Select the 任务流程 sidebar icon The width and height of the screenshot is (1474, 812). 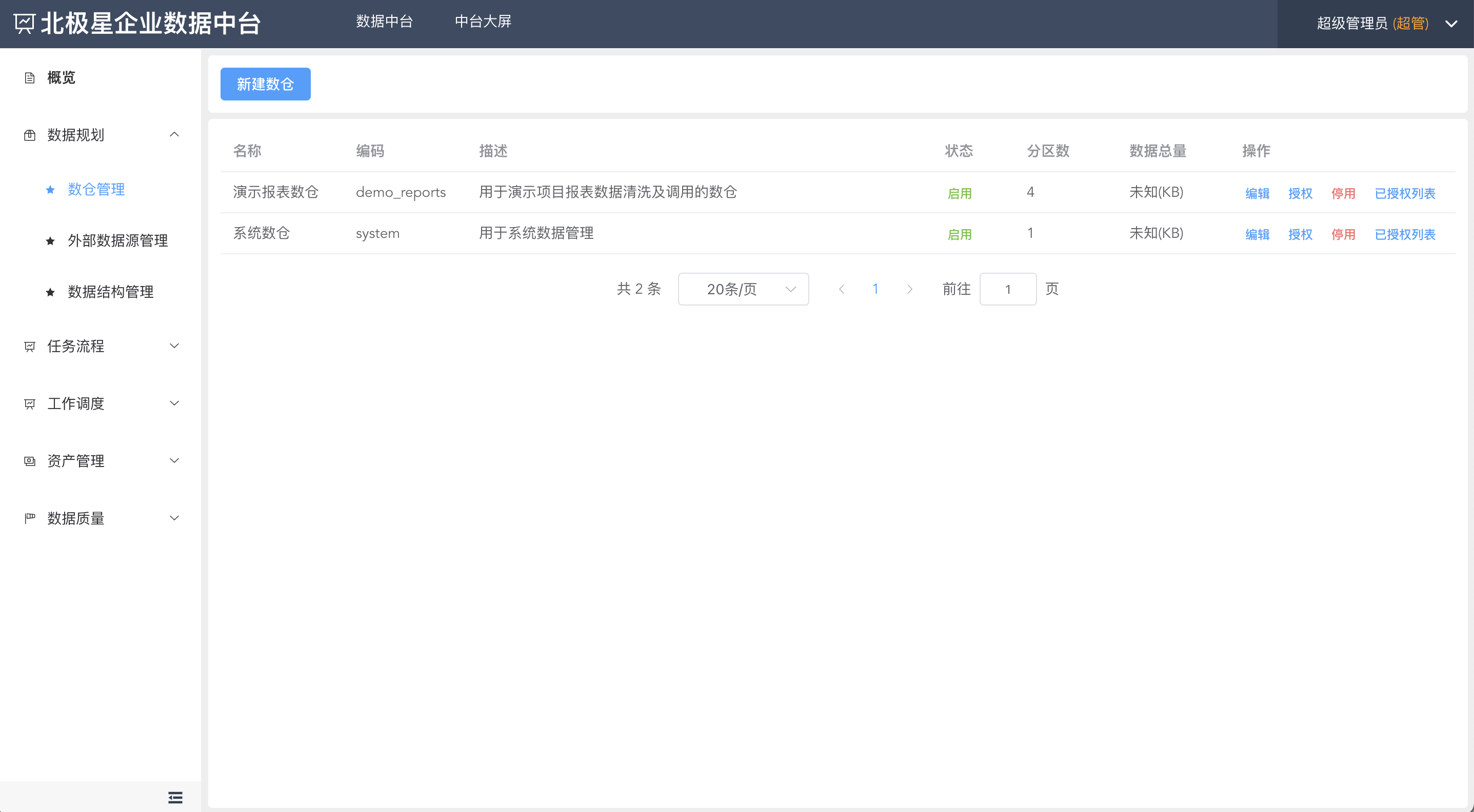pyautogui.click(x=29, y=346)
